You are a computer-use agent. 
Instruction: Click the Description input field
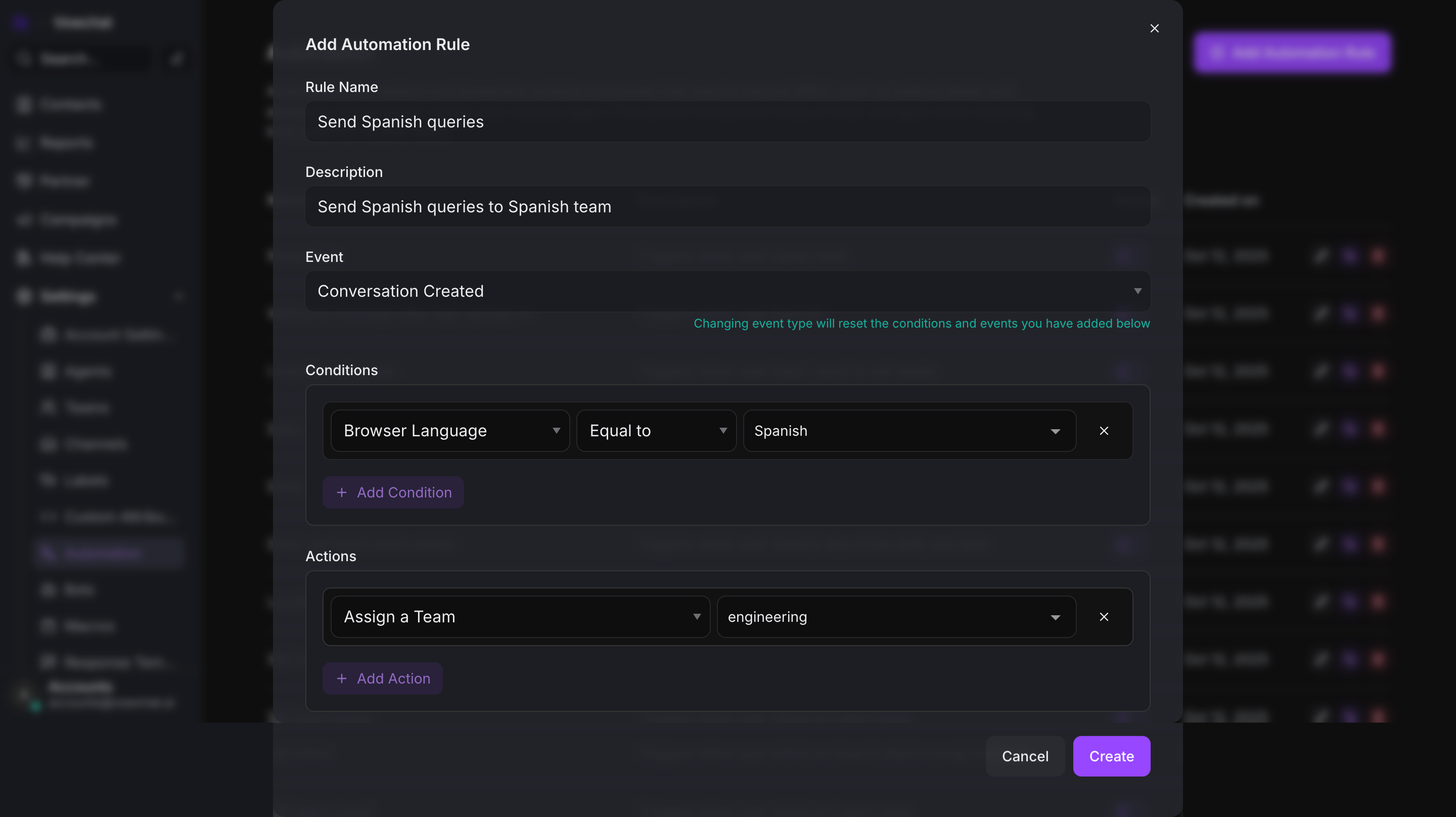727,206
